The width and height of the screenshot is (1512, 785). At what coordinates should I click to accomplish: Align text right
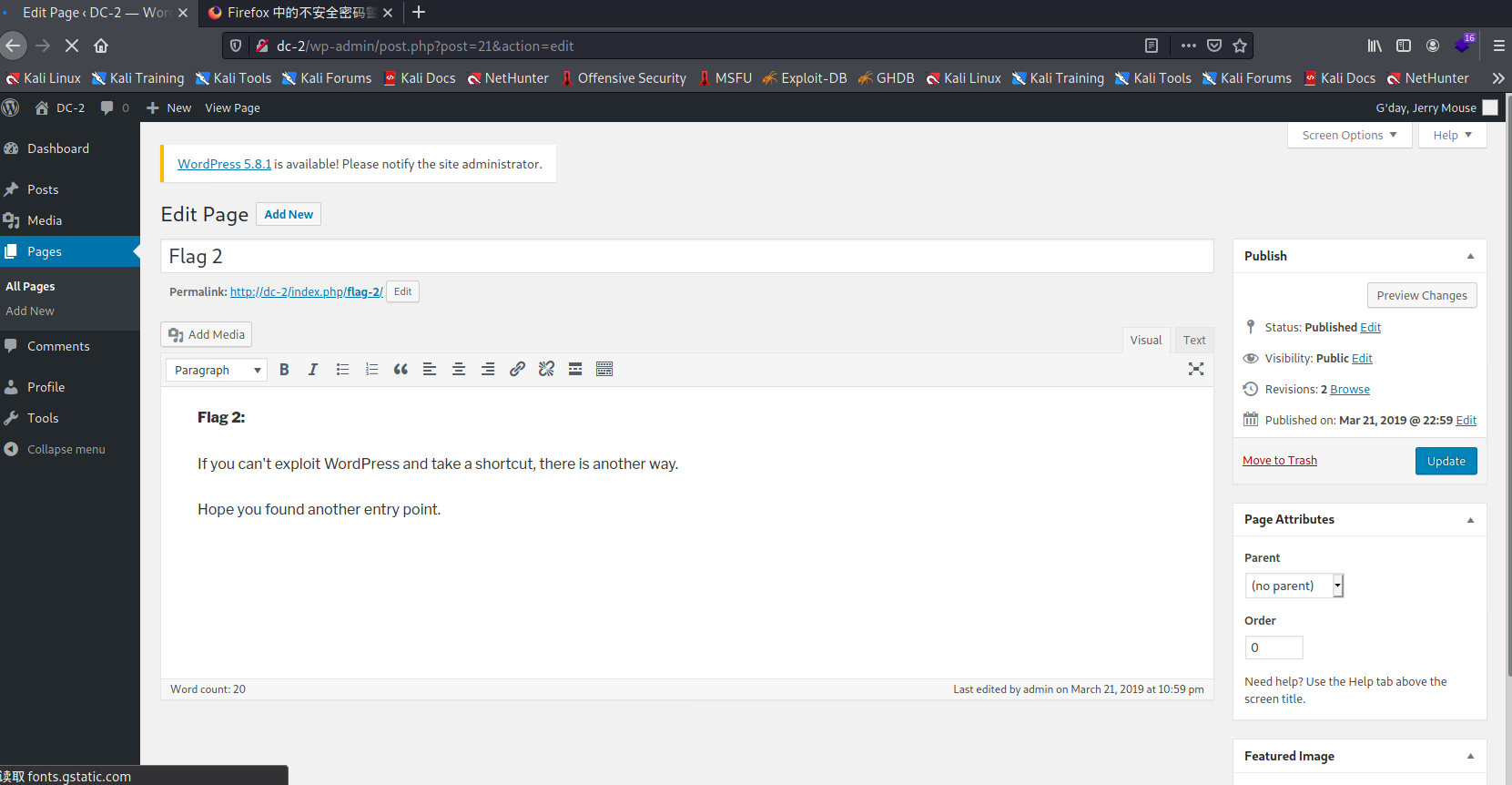coord(488,369)
